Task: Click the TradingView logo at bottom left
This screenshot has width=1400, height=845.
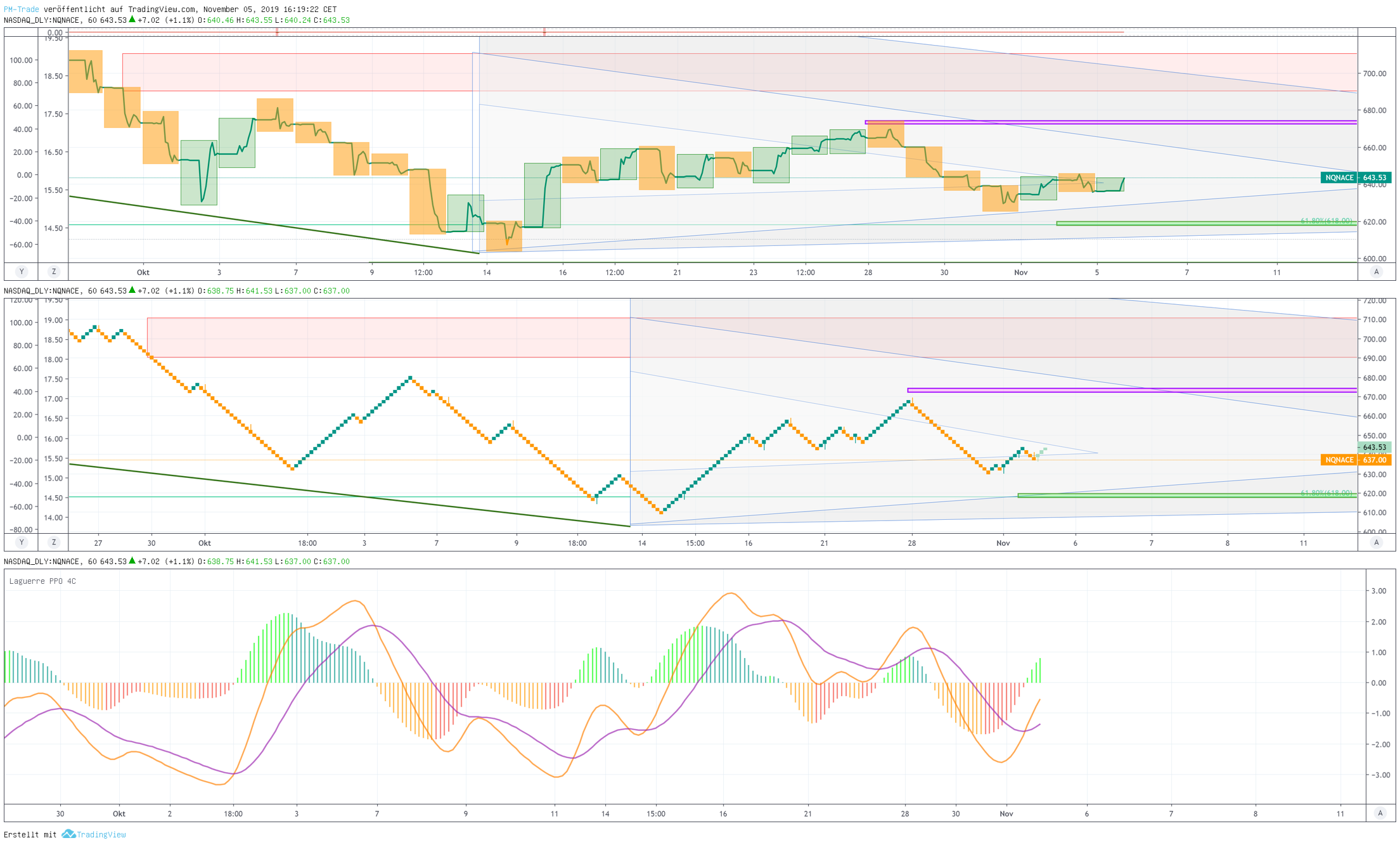Action: coord(94,834)
